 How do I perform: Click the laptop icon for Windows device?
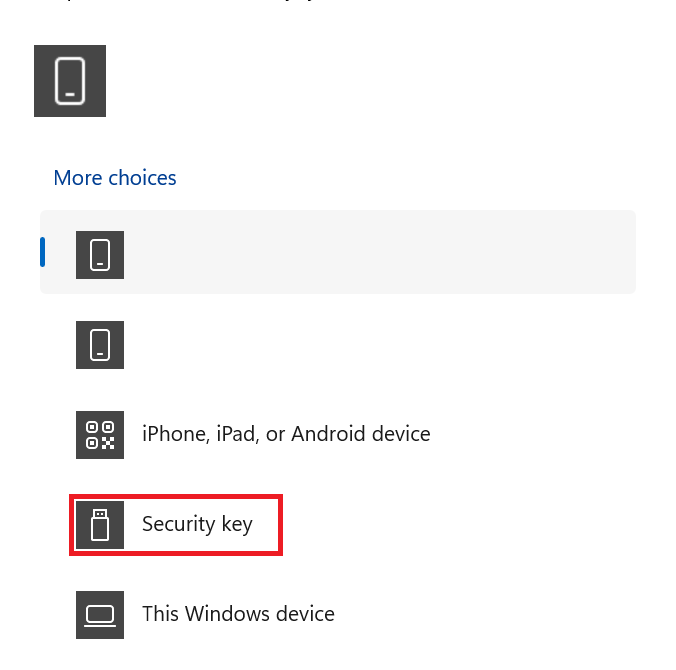100,614
